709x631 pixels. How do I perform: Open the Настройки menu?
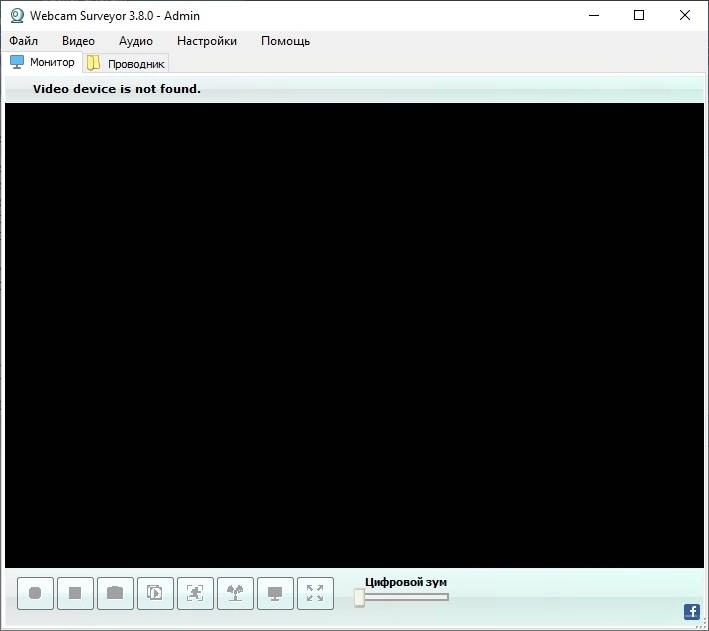[207, 41]
